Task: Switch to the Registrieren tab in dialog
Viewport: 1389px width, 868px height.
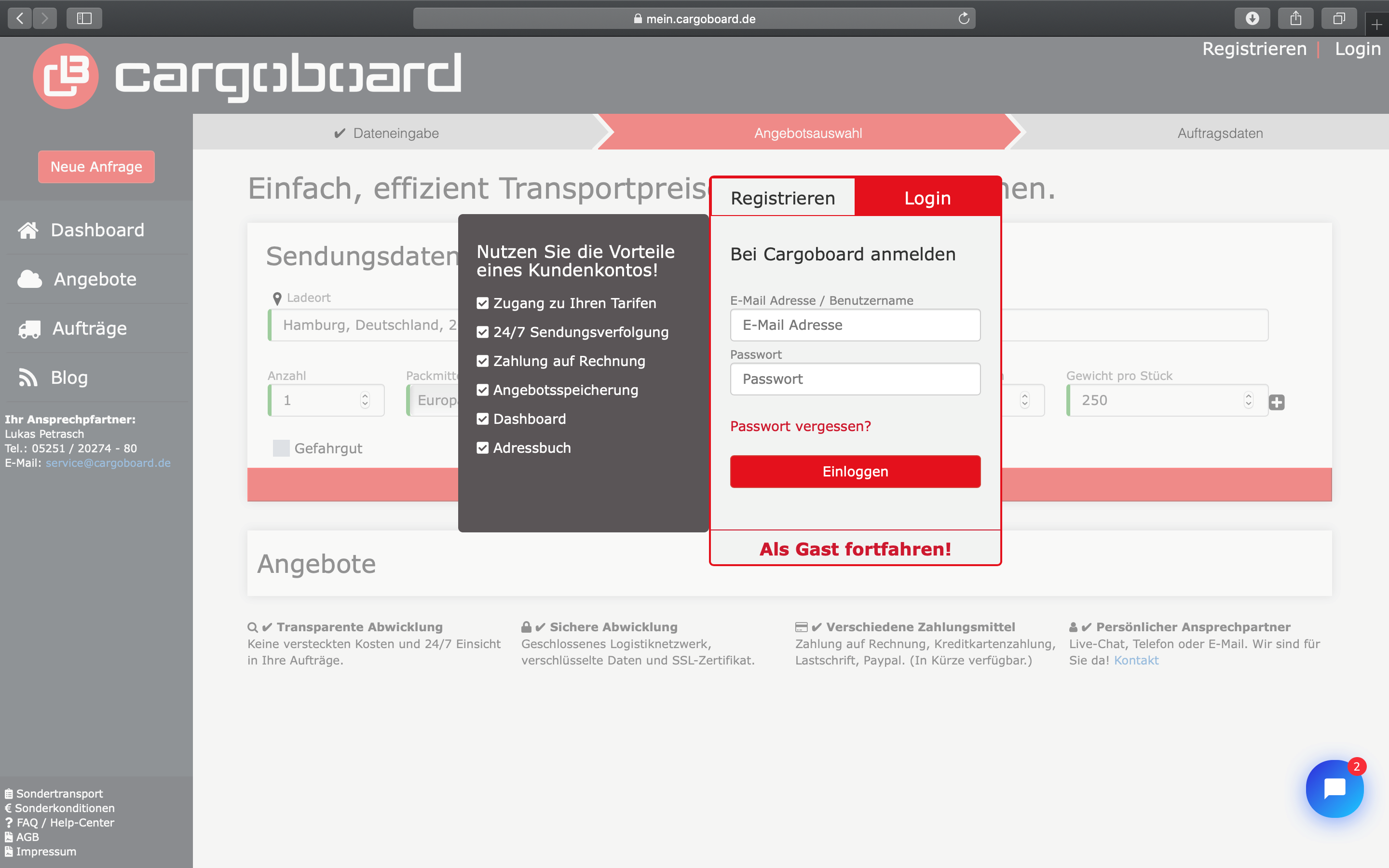Action: coord(783,198)
